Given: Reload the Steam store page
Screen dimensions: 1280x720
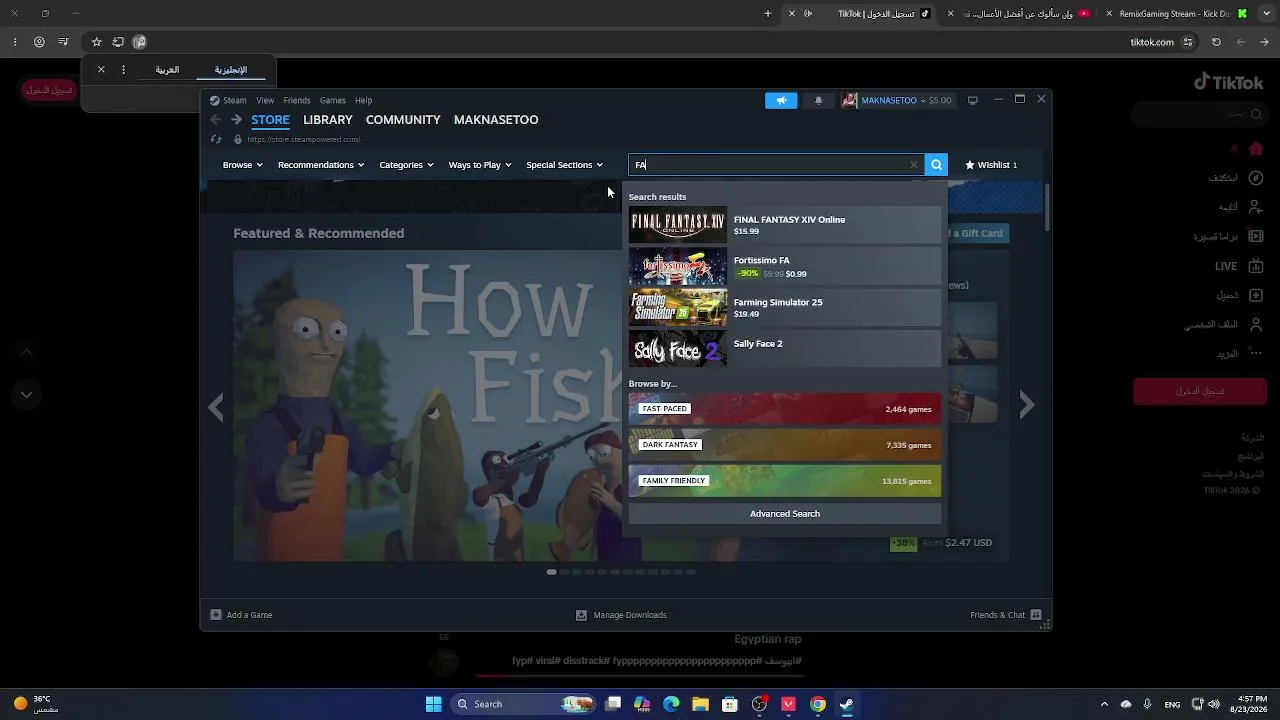Looking at the screenshot, I should pos(216,139).
